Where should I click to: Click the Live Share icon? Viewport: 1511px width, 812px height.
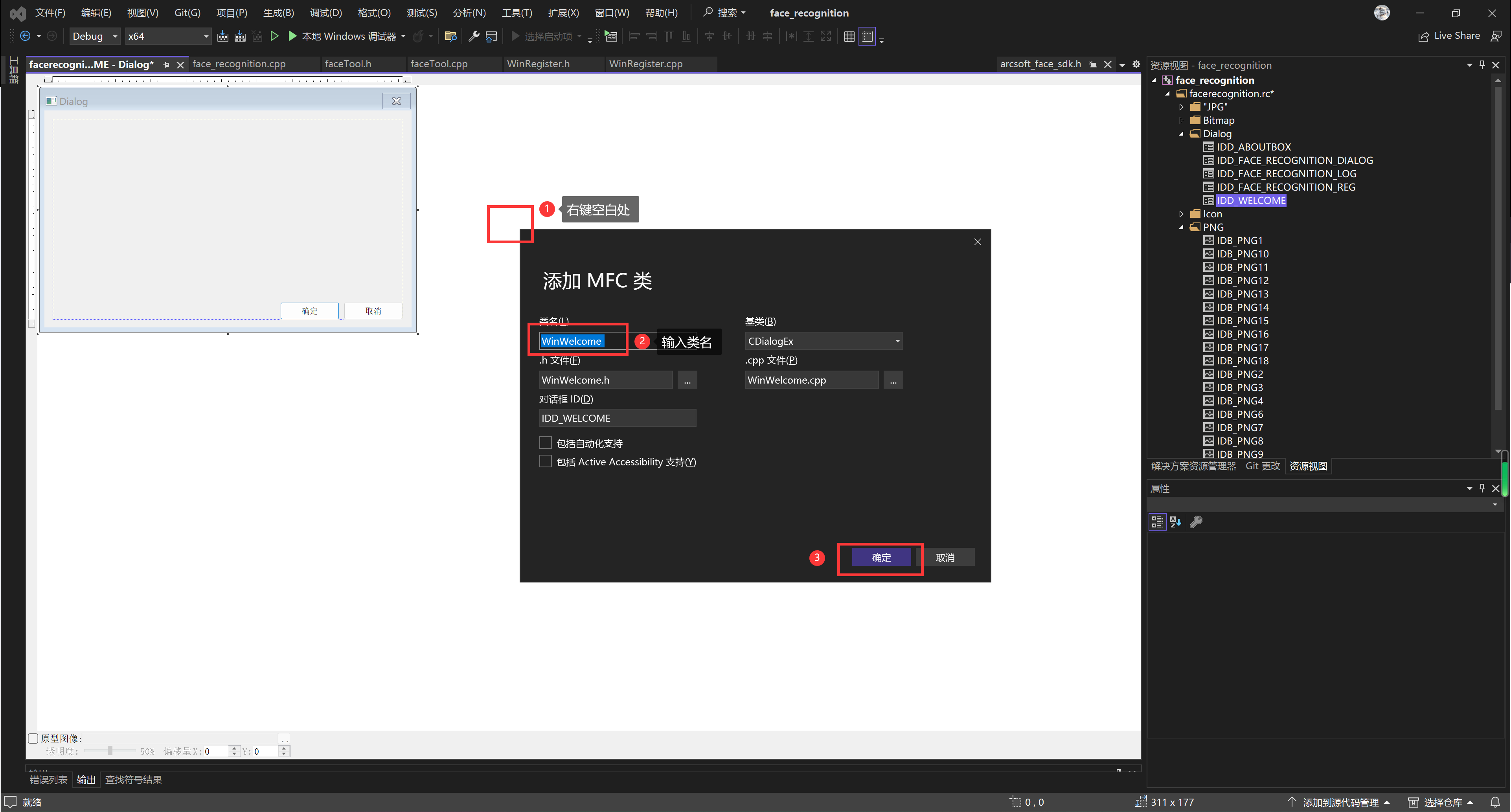(1424, 37)
